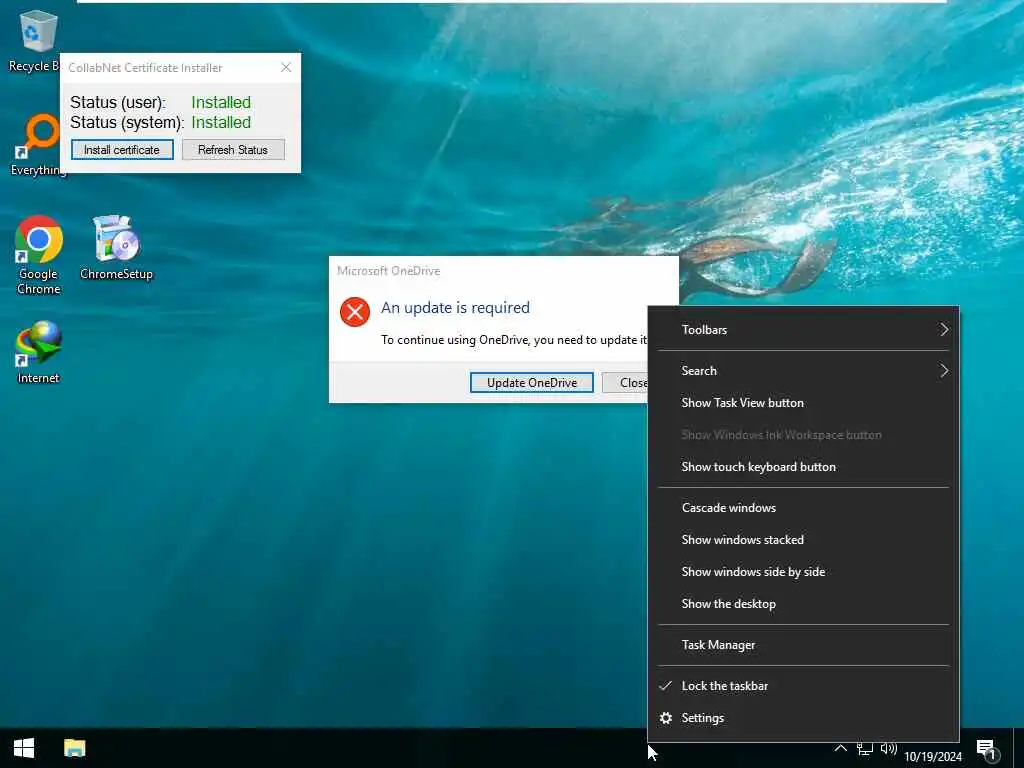
Task: Click the volume speaker tray icon
Action: click(888, 749)
